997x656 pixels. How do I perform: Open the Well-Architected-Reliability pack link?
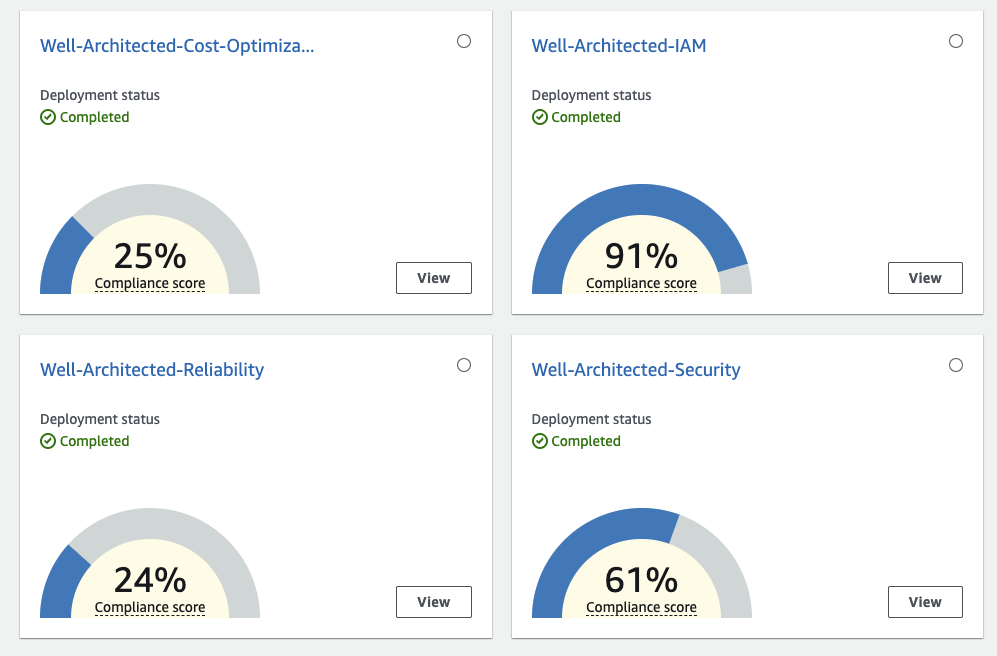point(152,370)
